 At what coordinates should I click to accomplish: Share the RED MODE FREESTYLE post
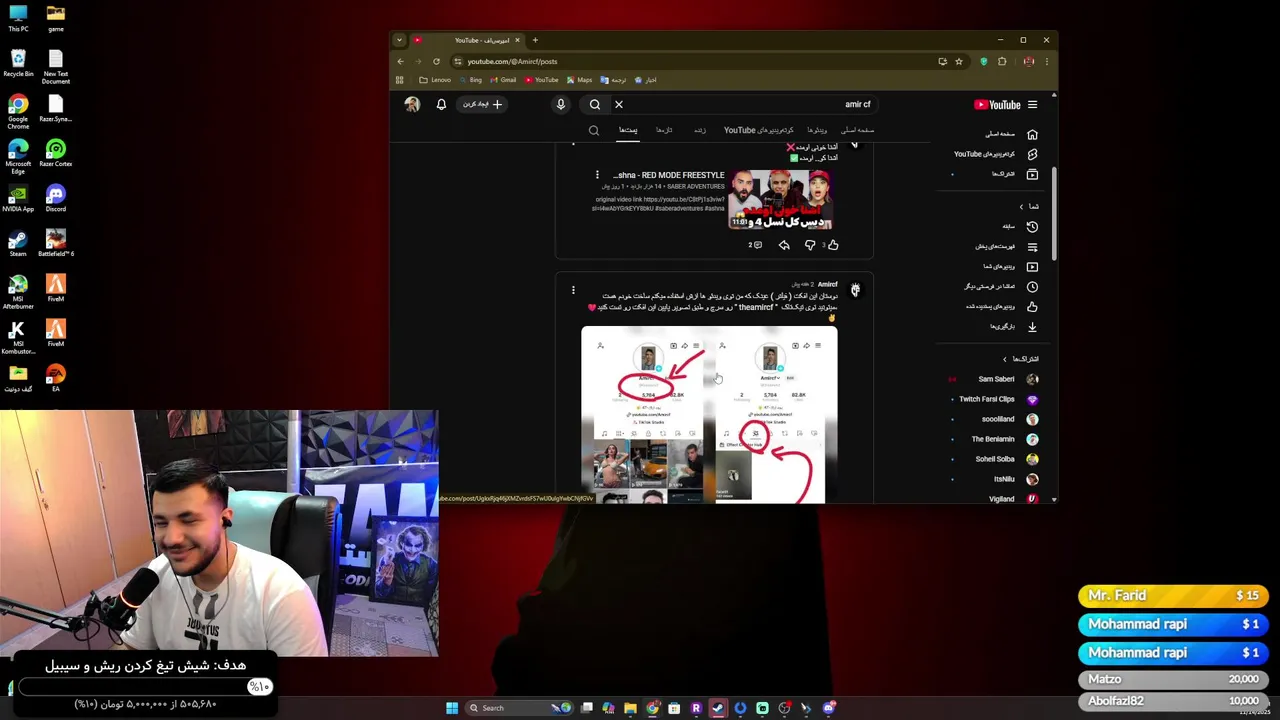784,245
